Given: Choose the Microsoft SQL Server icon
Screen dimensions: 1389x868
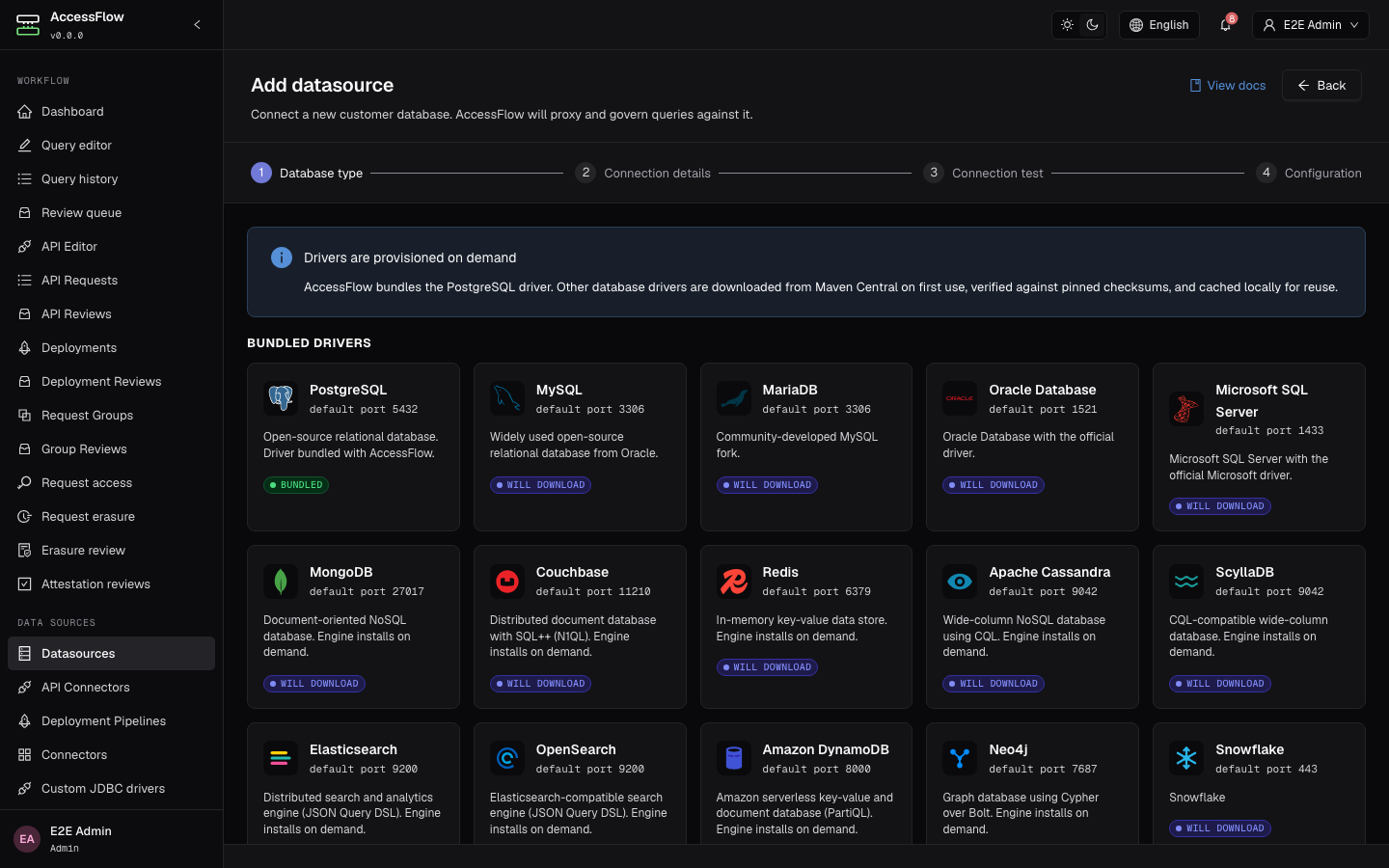Looking at the screenshot, I should pos(1186,409).
